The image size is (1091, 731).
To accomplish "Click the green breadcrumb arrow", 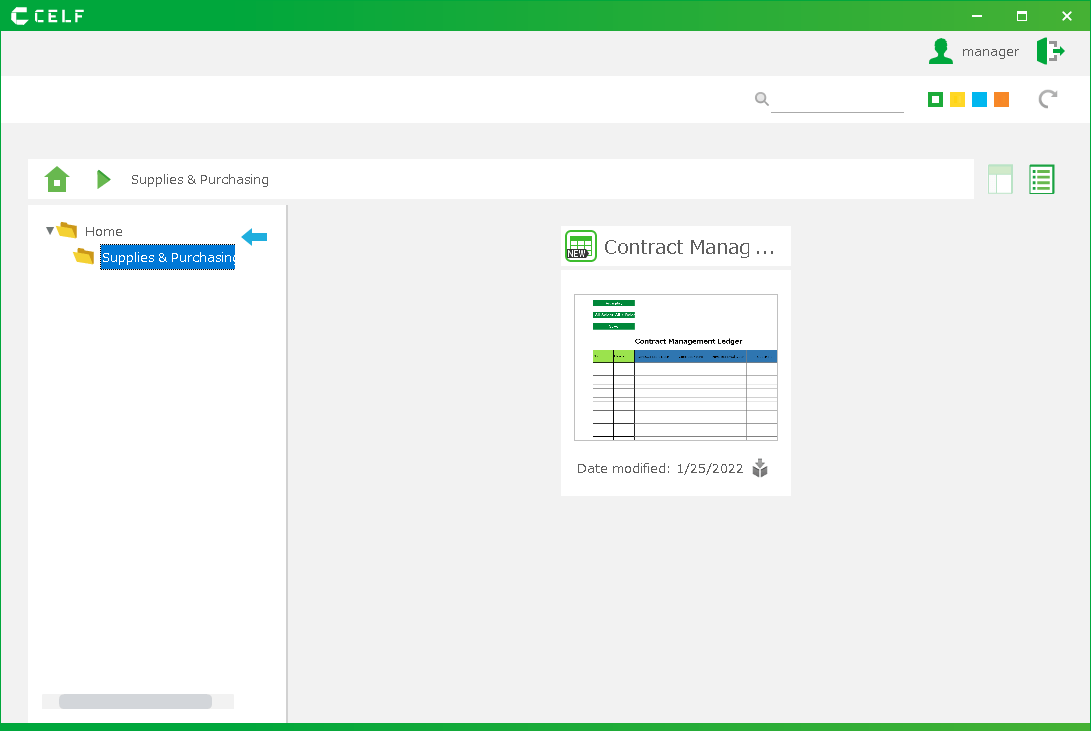I will pos(103,179).
